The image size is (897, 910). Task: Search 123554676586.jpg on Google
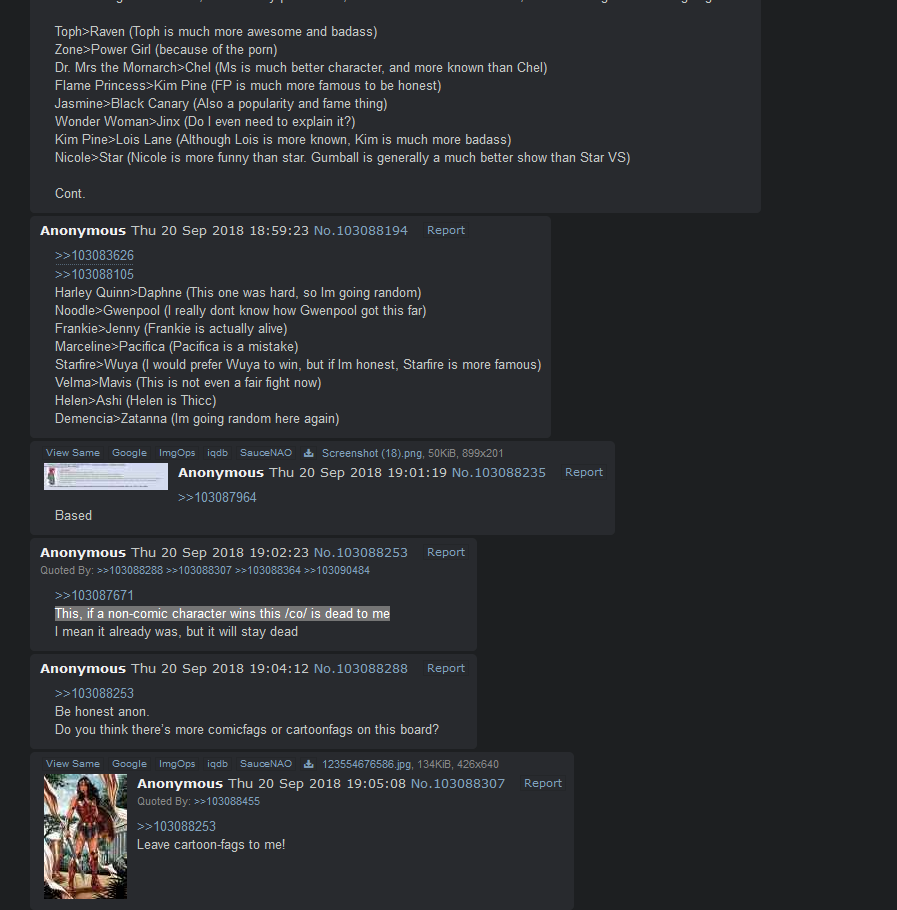pos(129,764)
